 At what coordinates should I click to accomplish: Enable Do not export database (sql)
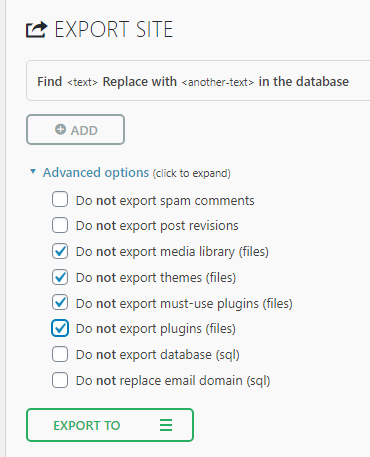pyautogui.click(x=60, y=354)
